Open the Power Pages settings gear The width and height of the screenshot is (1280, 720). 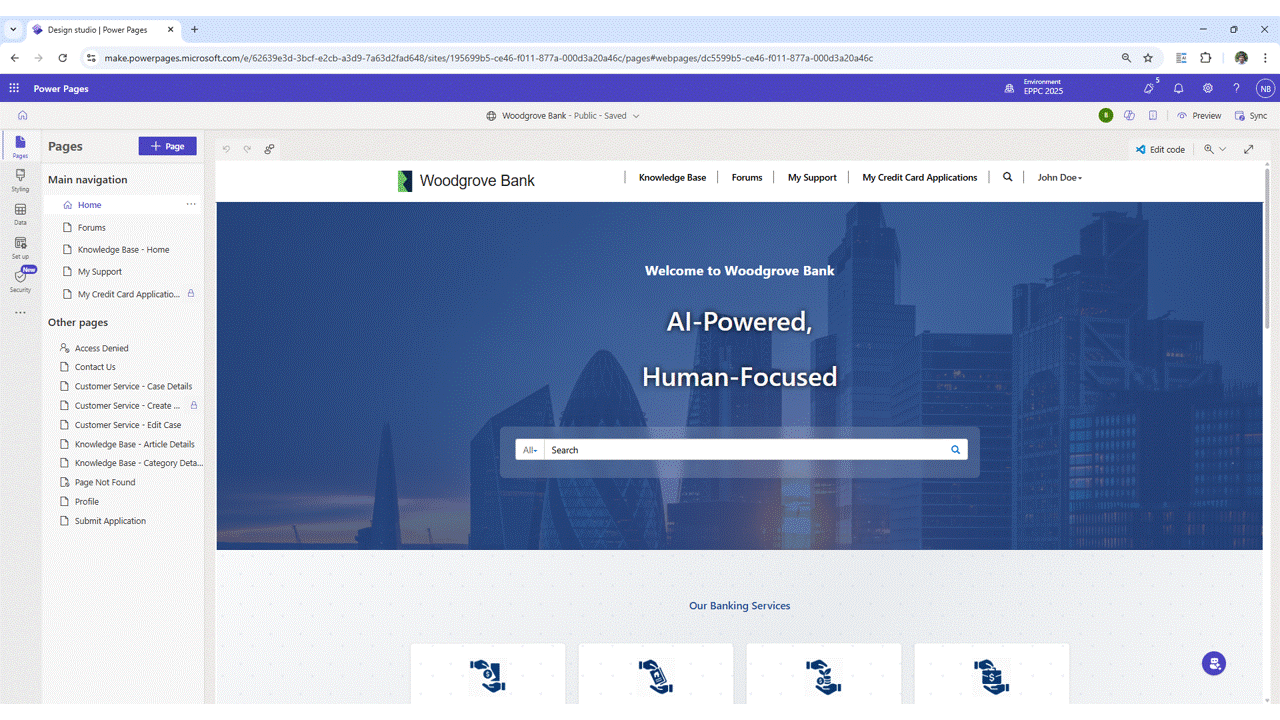pyautogui.click(x=1207, y=88)
